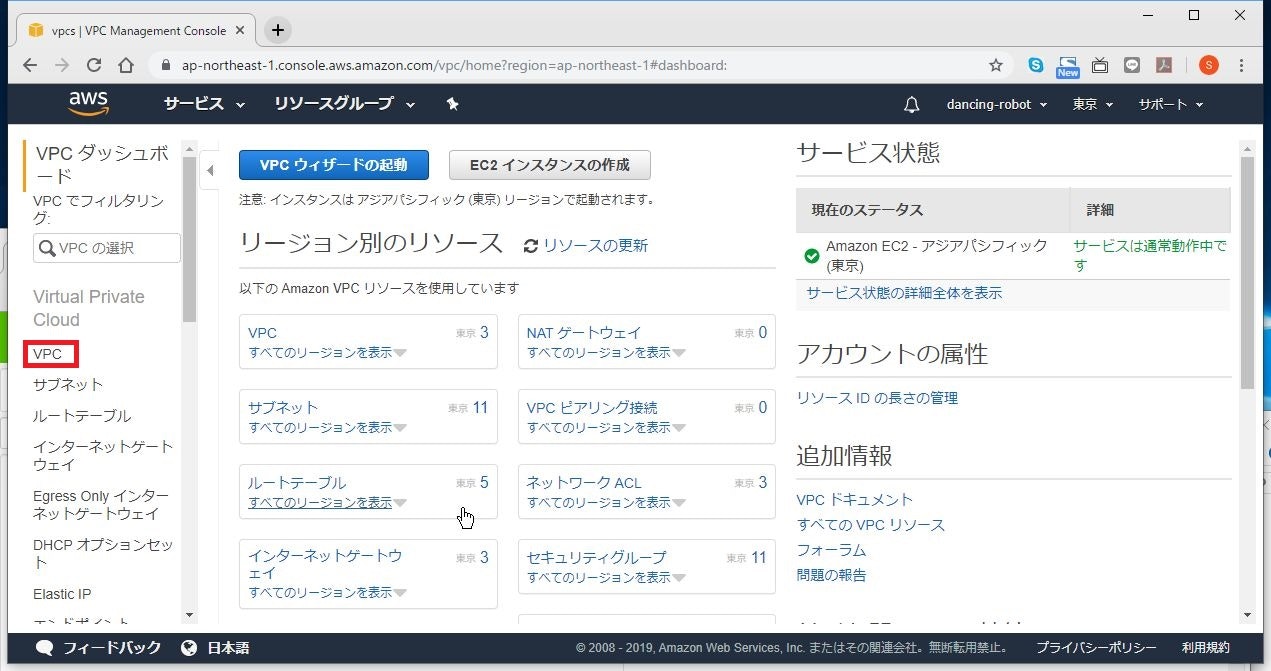Select ルートテーブル in the sidebar
The height and width of the screenshot is (671, 1271).
coord(82,416)
